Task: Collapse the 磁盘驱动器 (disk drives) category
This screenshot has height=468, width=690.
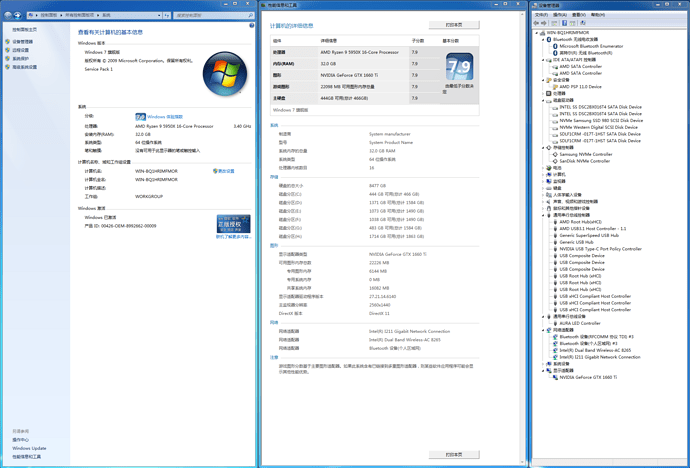Action: tap(543, 100)
